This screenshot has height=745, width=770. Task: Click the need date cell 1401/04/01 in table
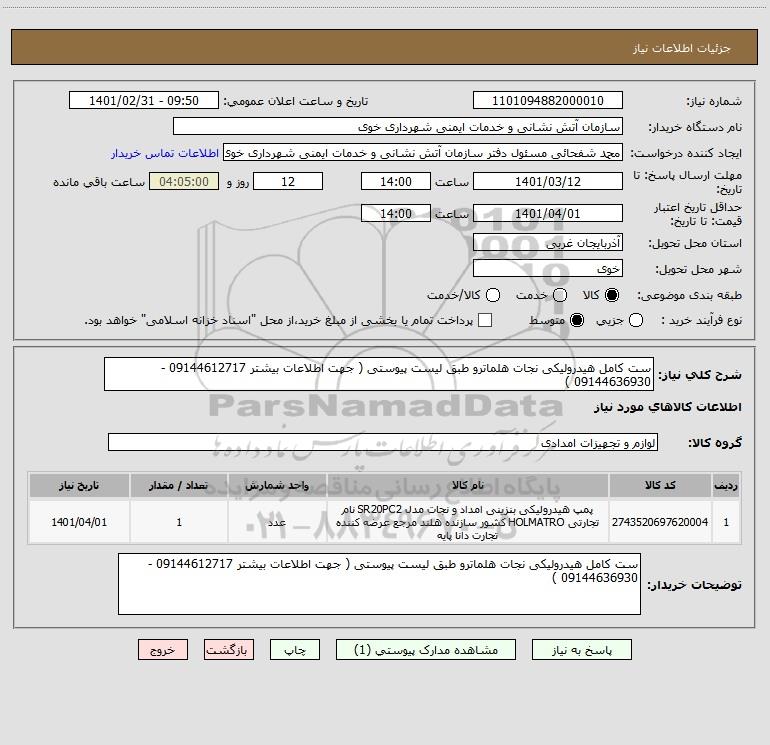point(79,522)
